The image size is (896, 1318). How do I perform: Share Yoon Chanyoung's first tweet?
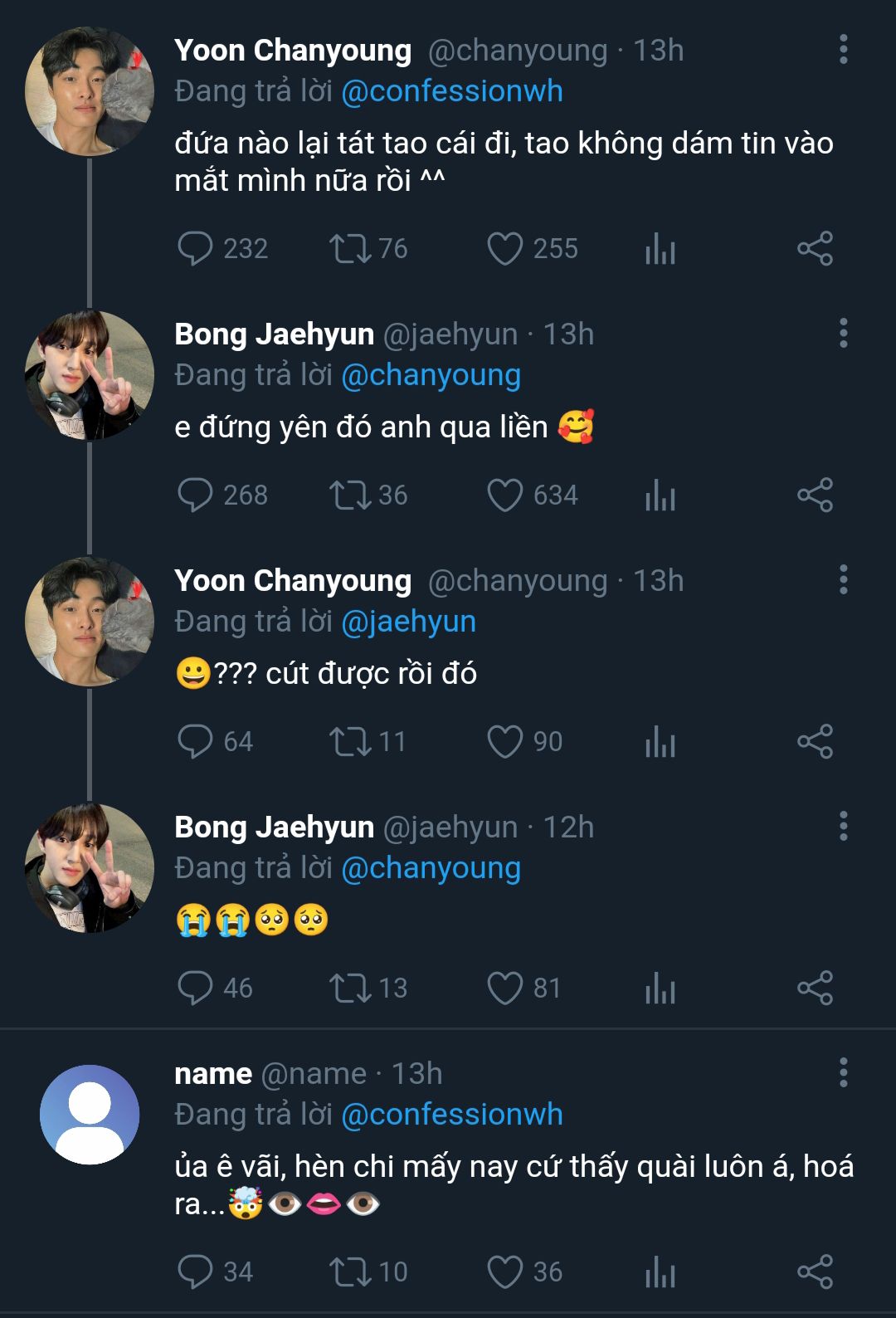pyautogui.click(x=815, y=249)
